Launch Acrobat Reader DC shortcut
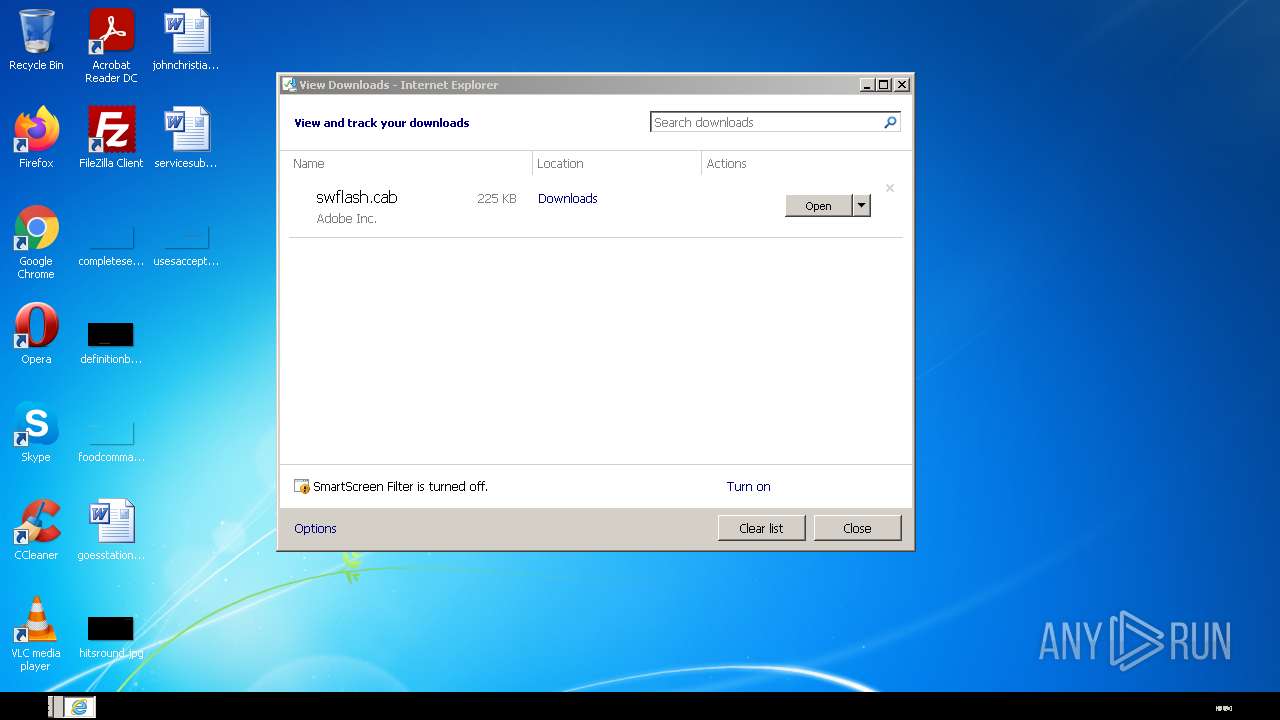This screenshot has width=1280, height=720. pos(111,46)
